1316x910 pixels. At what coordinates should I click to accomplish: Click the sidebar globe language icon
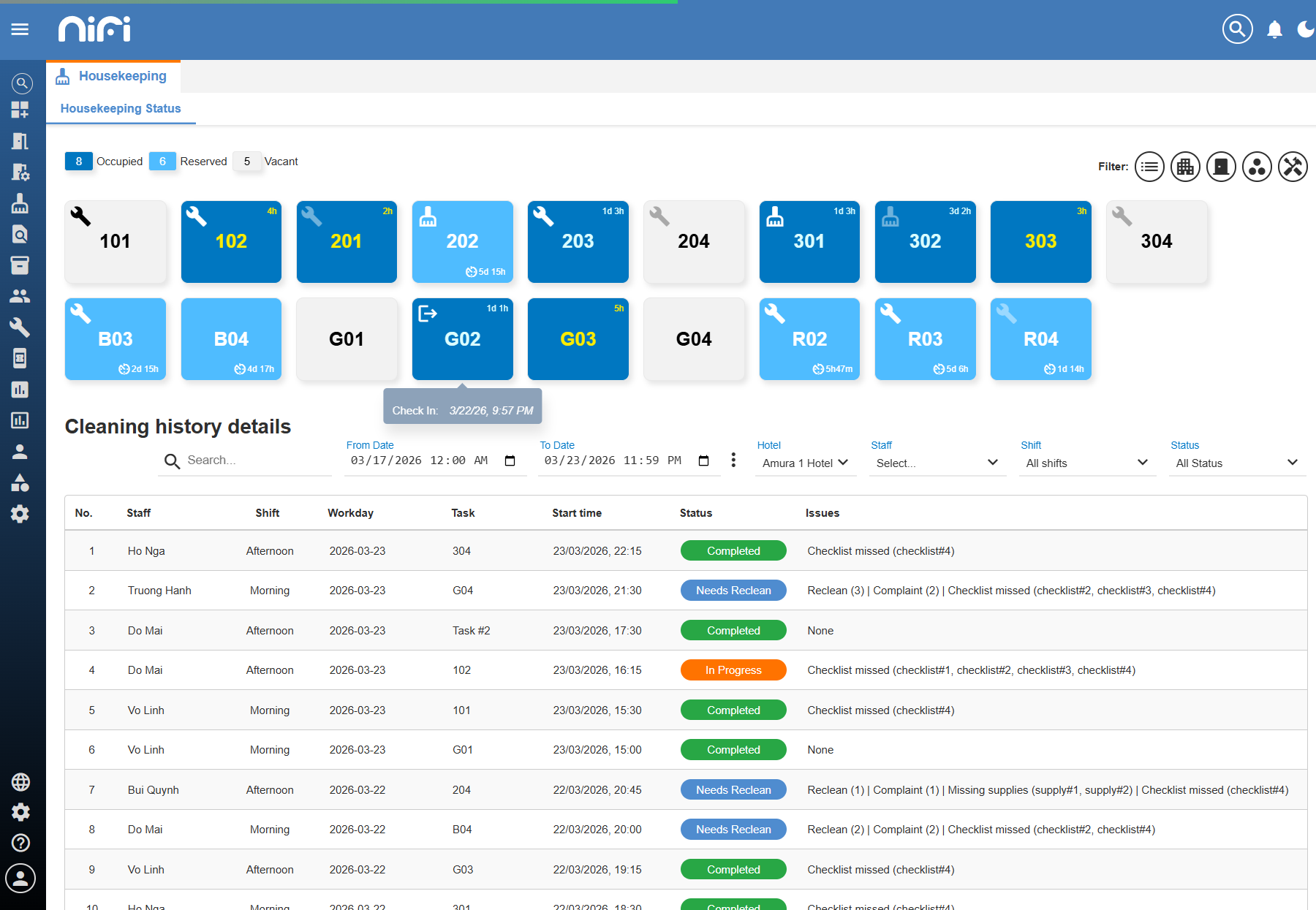pos(20,781)
